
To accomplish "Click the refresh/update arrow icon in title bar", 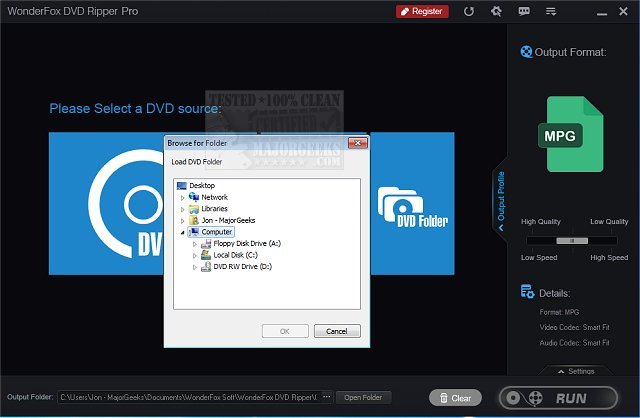I will click(x=469, y=11).
